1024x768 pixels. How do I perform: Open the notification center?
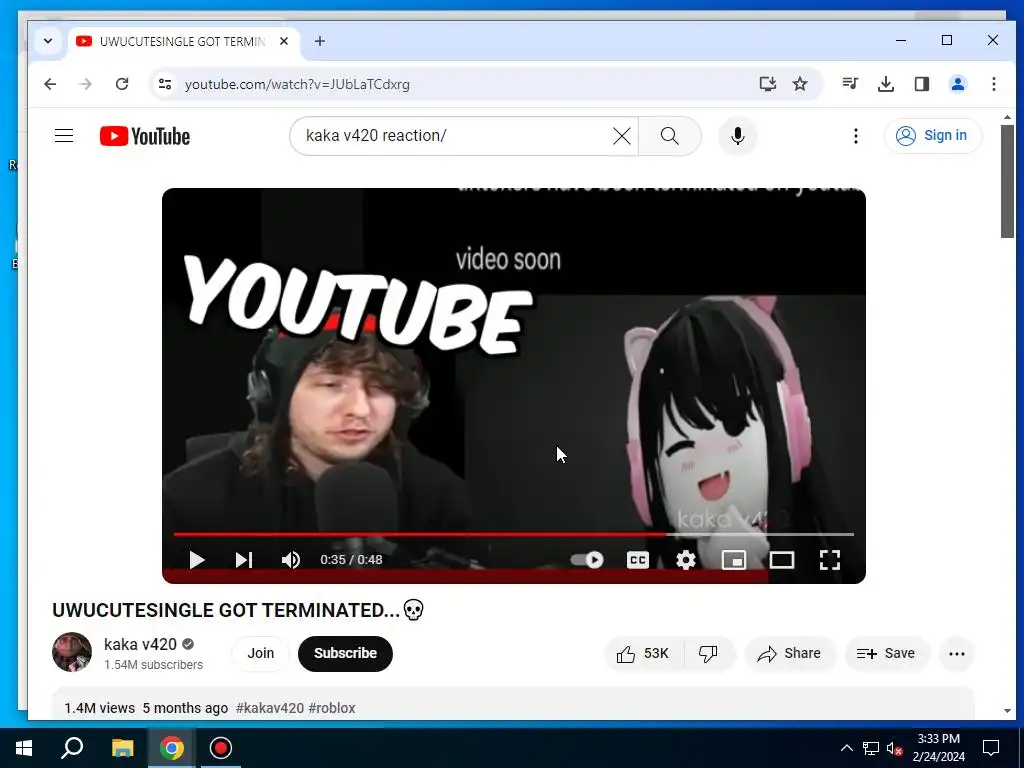coord(991,748)
